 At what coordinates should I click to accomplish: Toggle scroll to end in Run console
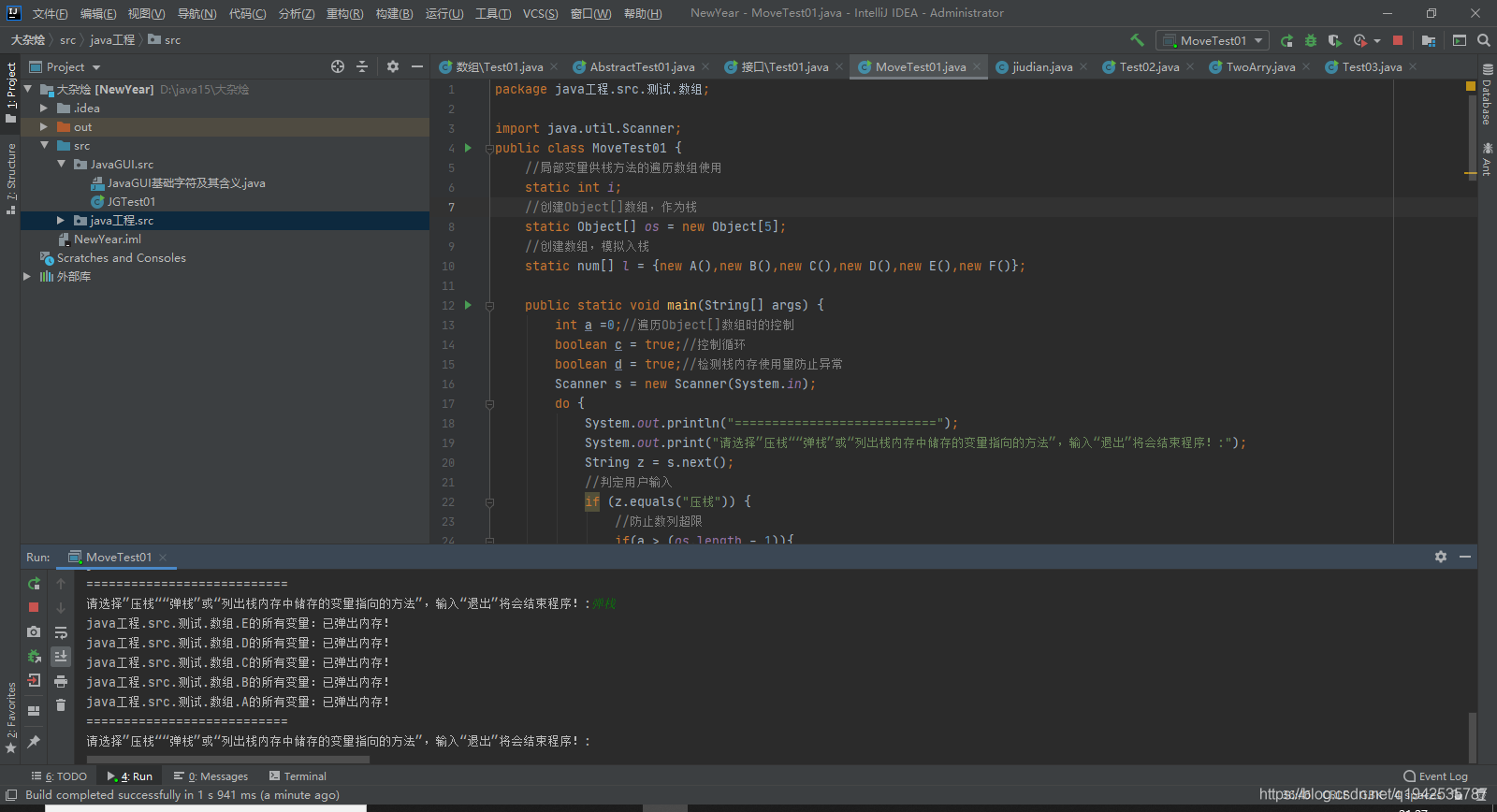coord(61,657)
